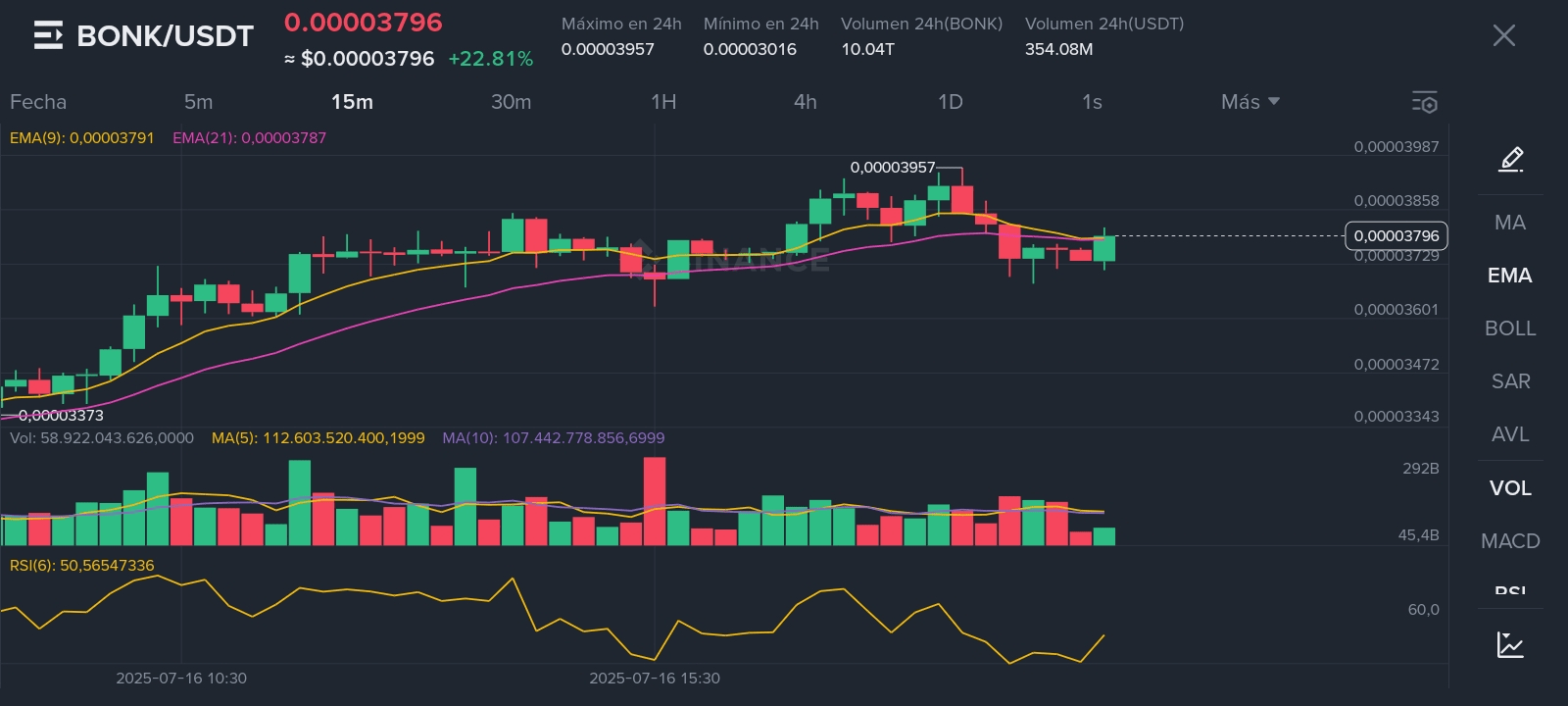The height and width of the screenshot is (706, 1568).
Task: Turn on the AVL indicator
Action: [x=1510, y=434]
